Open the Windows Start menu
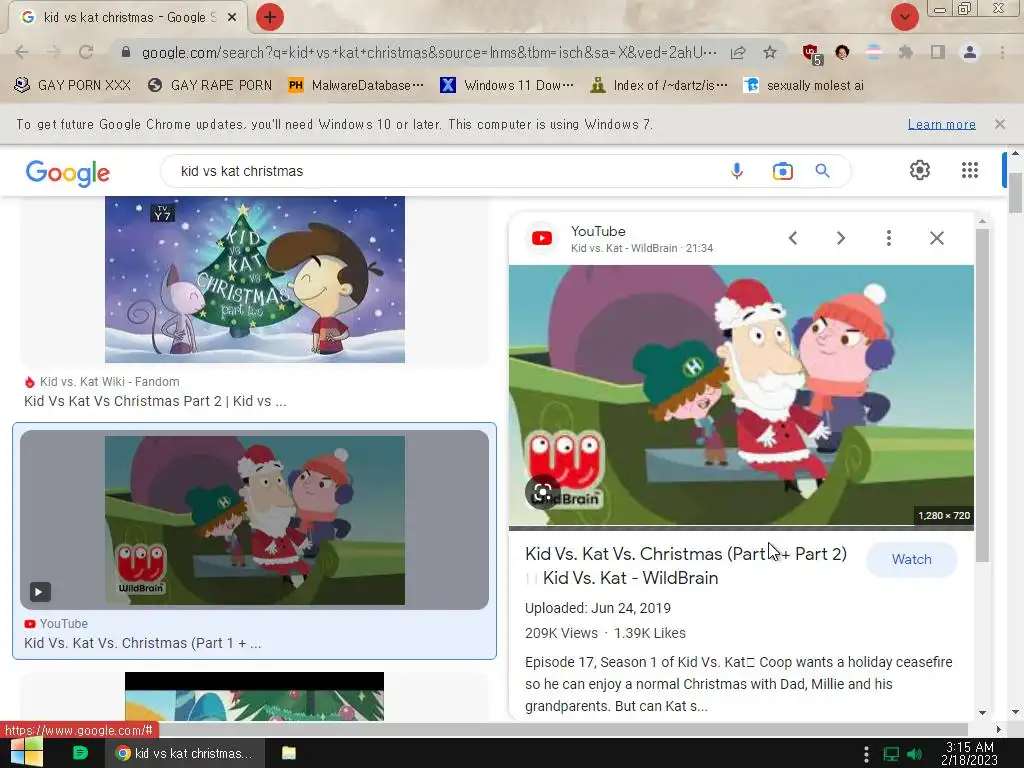 (x=27, y=752)
